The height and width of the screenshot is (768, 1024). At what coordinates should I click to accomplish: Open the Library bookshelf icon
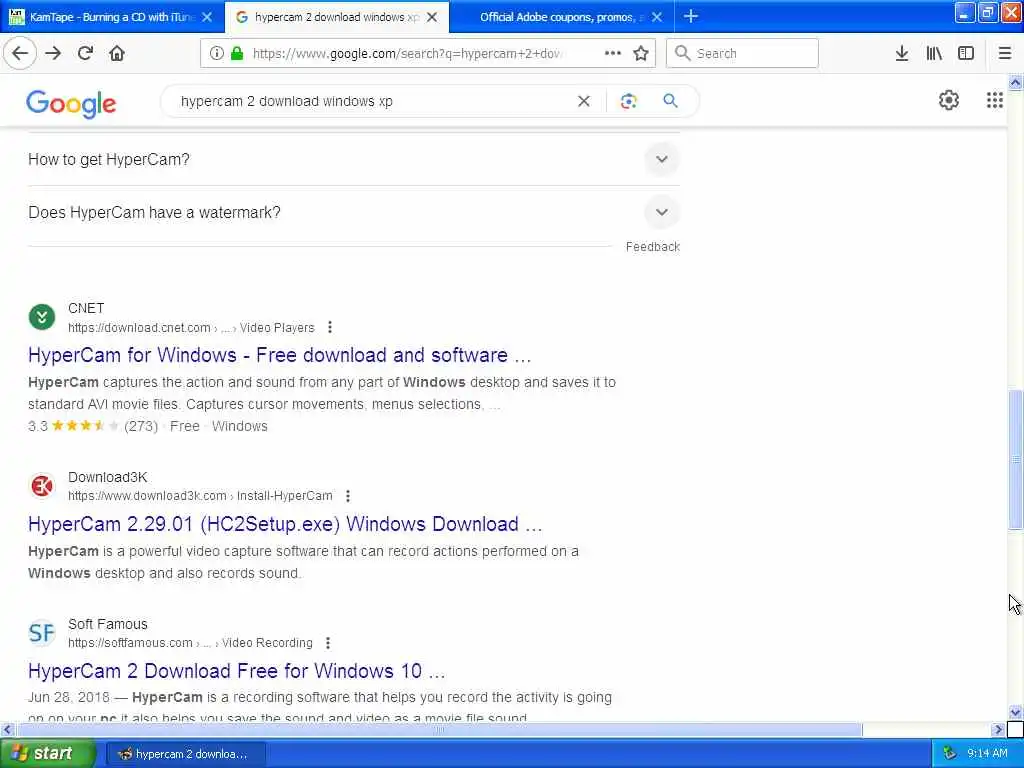tap(934, 53)
